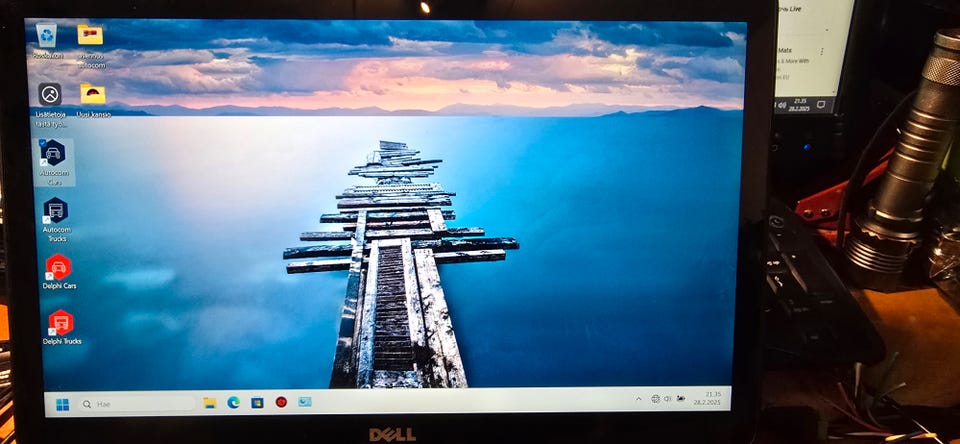
Task: Select the Autocom Trucks desktop shortcut
Action: click(56, 219)
